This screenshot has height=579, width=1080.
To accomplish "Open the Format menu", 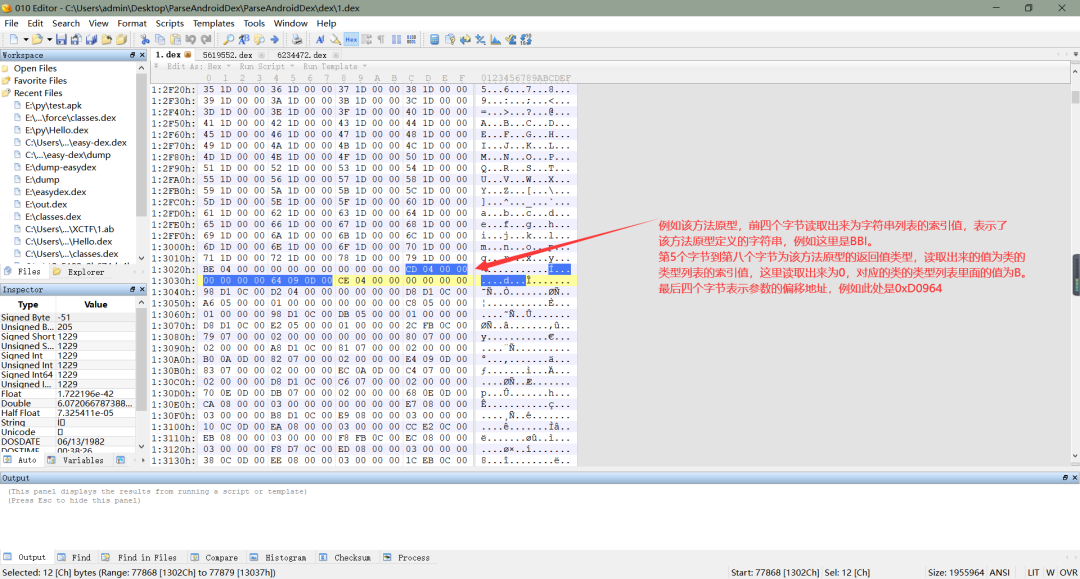I will click(x=132, y=23).
